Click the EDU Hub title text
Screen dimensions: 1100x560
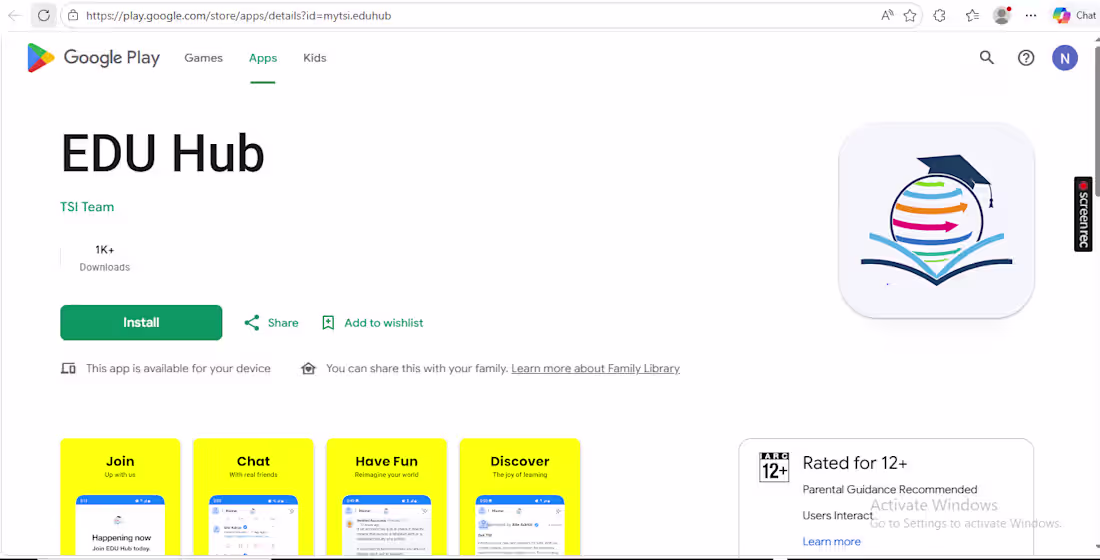point(163,153)
